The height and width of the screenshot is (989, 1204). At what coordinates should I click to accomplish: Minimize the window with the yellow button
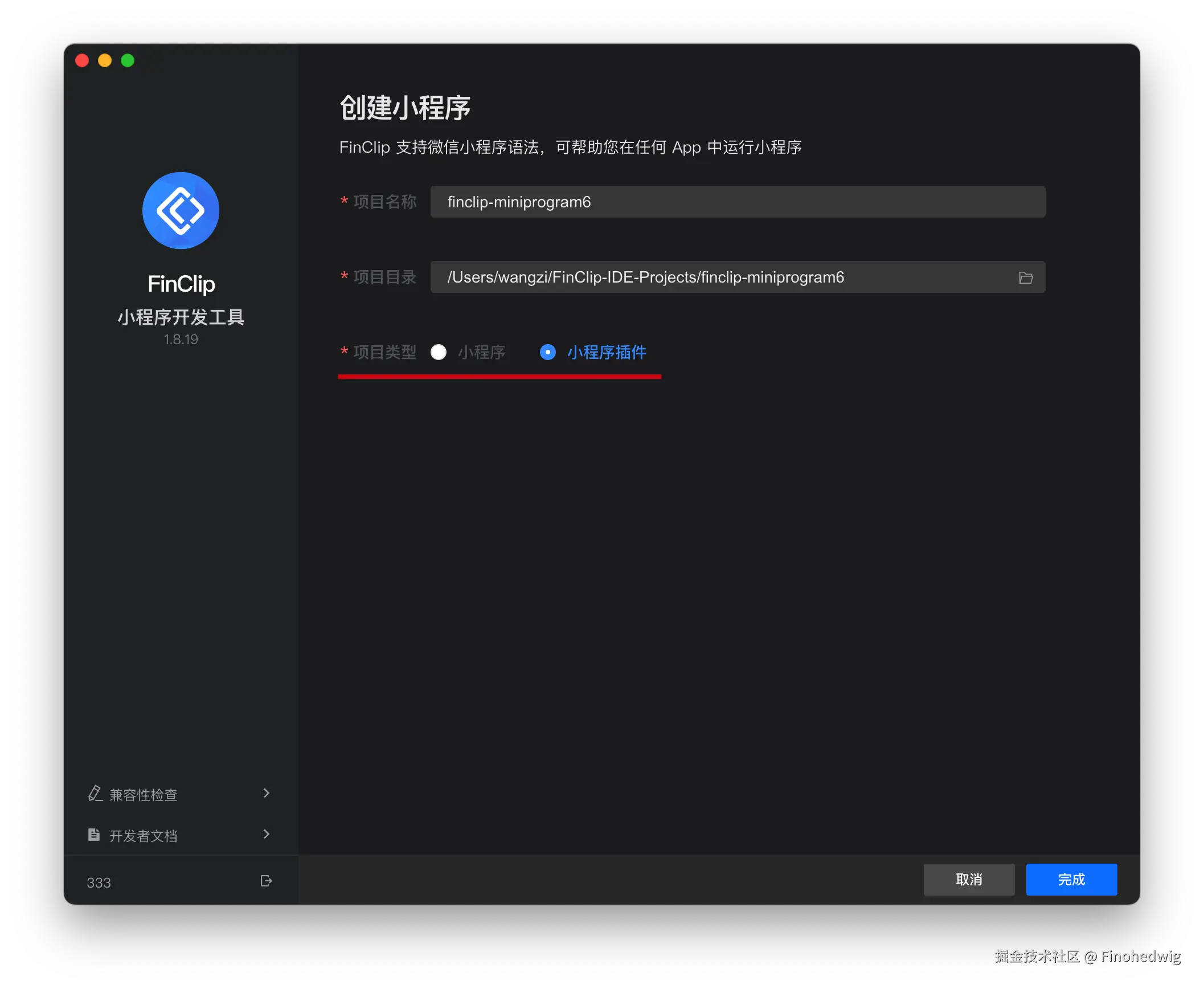(105, 60)
